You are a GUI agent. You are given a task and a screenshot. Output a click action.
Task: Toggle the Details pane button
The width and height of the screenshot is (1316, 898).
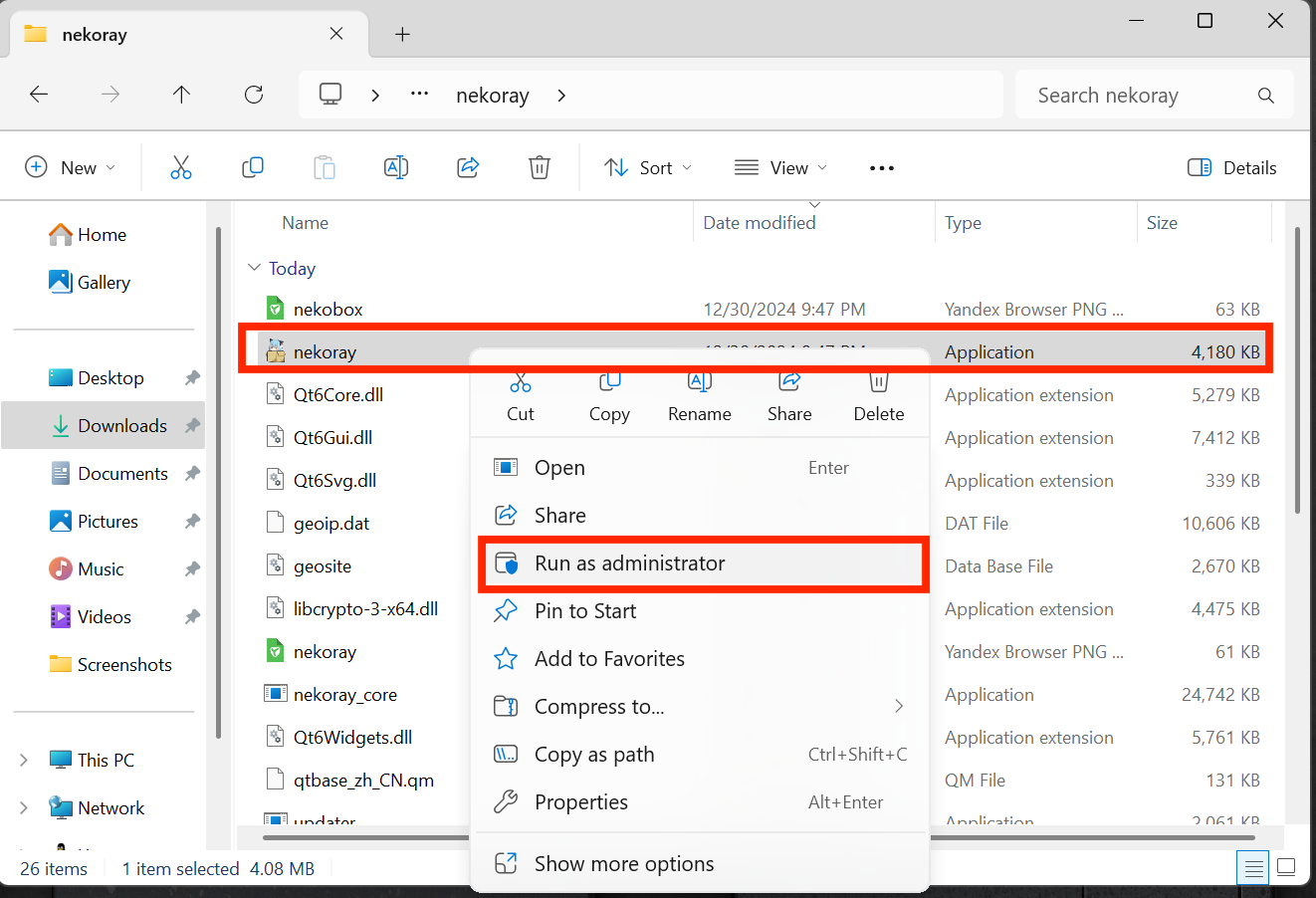point(1231,167)
